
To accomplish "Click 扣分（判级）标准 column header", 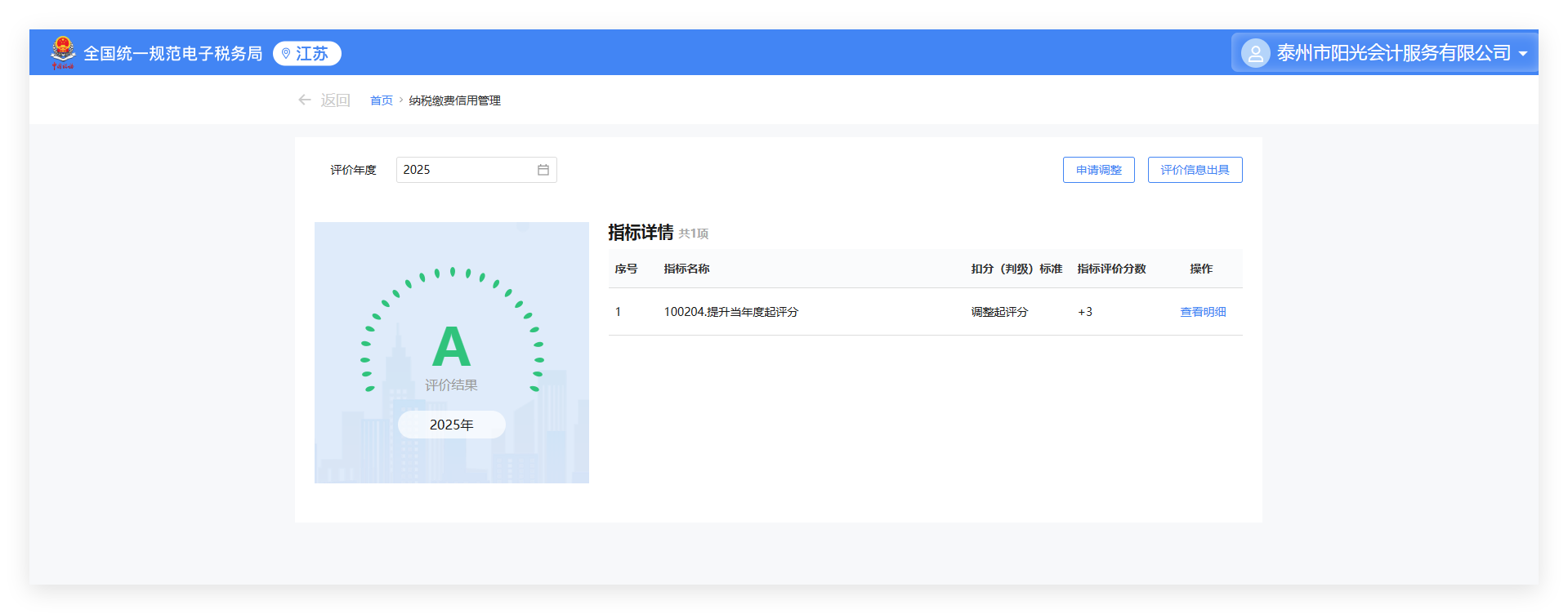I will pyautogui.click(x=1016, y=269).
